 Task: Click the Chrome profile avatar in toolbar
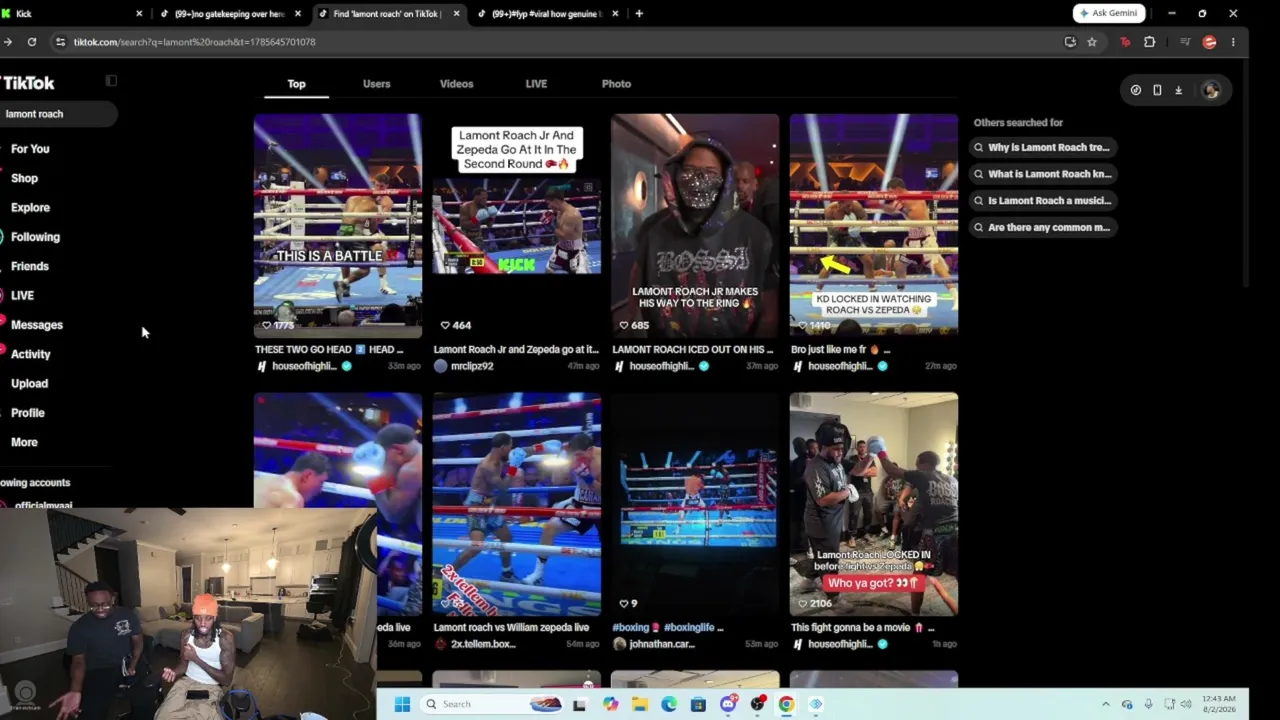pos(1209,42)
